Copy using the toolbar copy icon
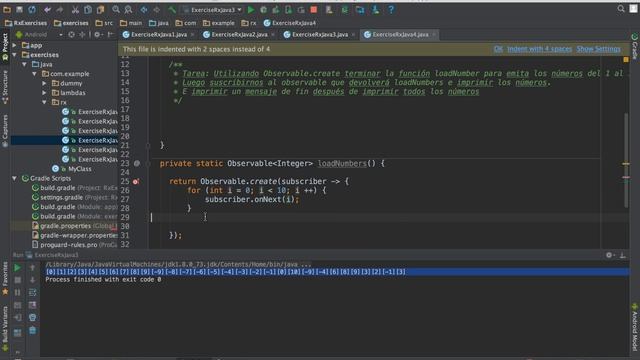The image size is (640, 360). point(88,9)
